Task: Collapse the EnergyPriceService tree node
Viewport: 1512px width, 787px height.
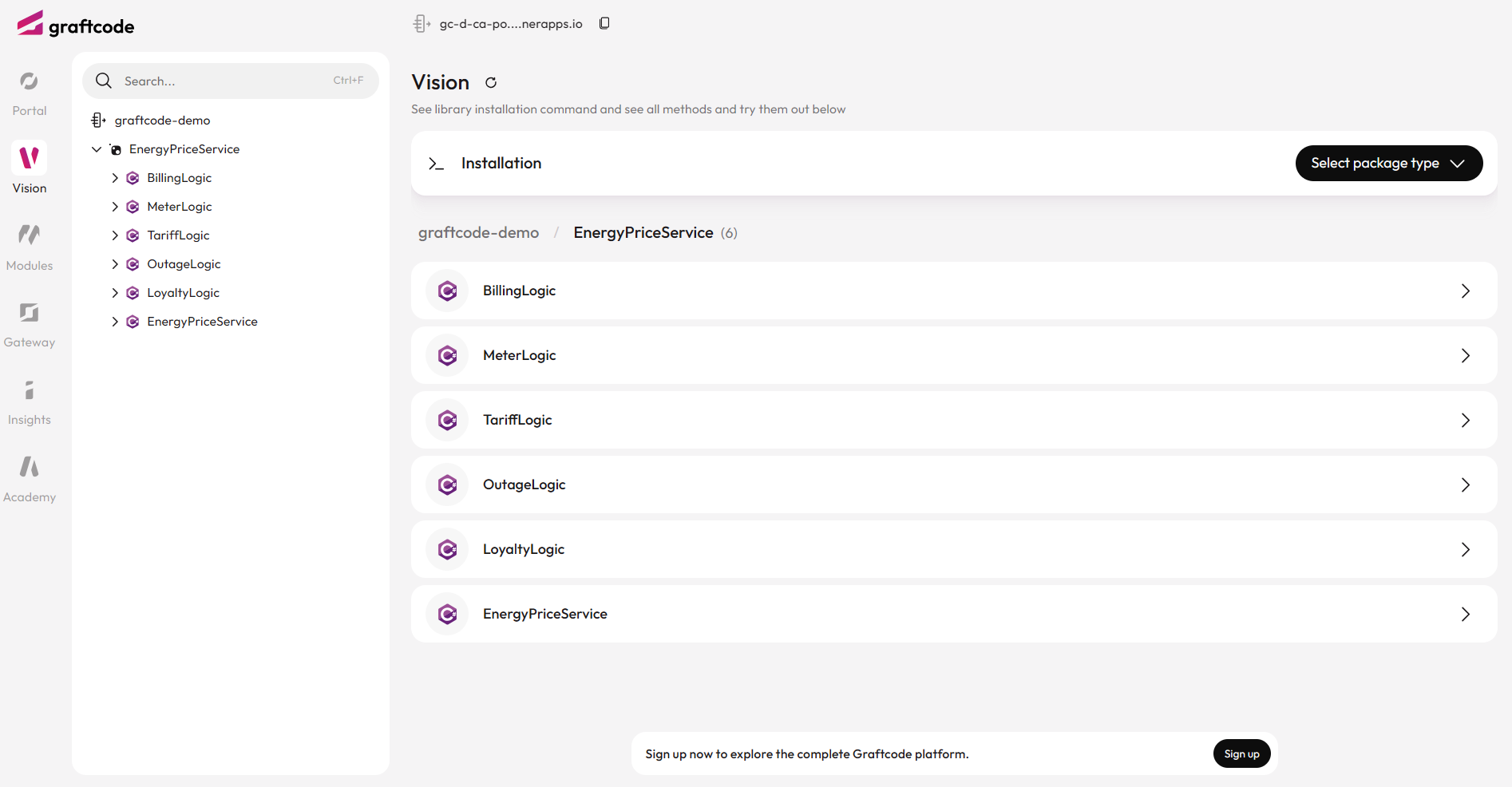Action: 97,149
